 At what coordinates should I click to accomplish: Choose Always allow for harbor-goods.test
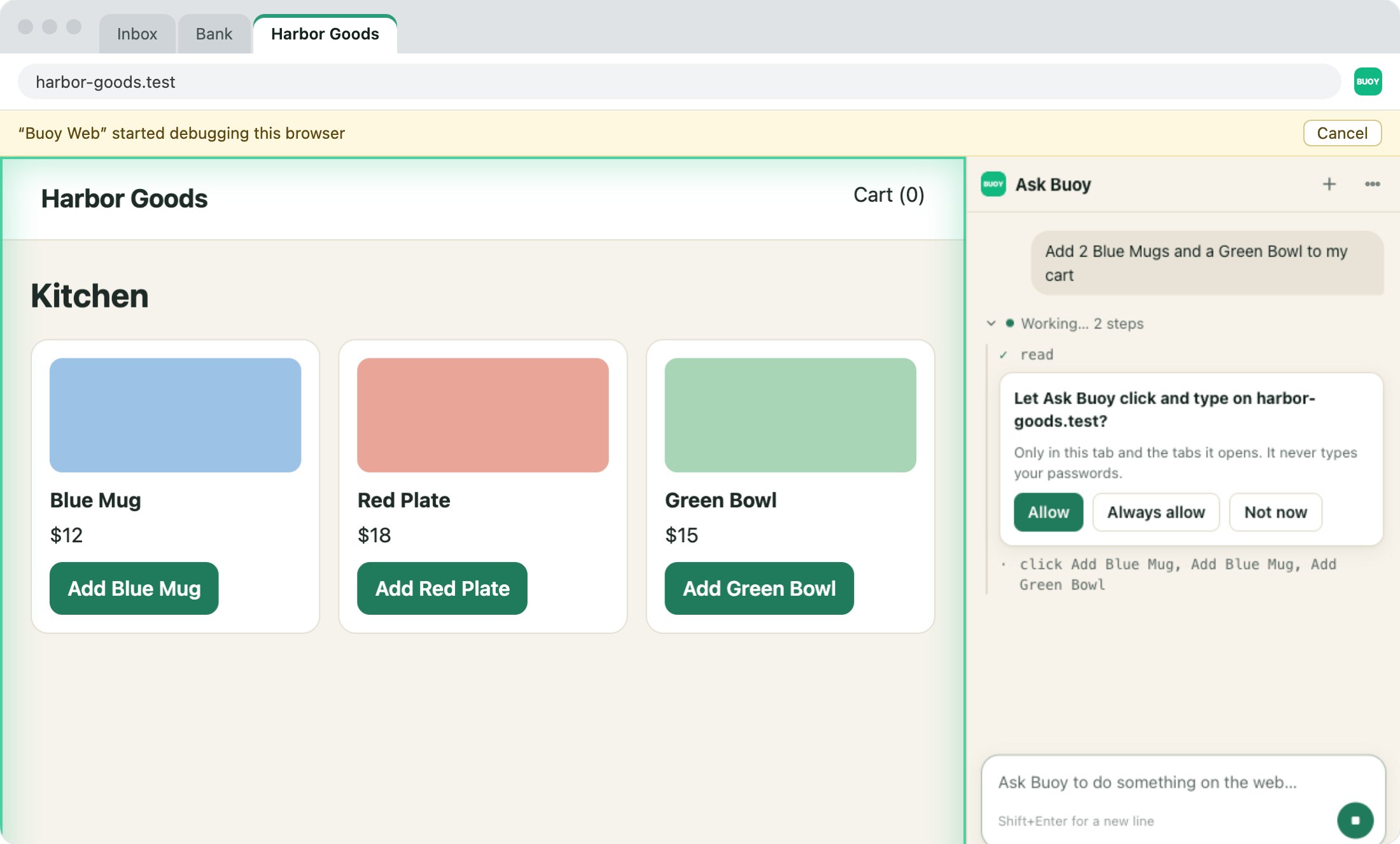[1156, 512]
